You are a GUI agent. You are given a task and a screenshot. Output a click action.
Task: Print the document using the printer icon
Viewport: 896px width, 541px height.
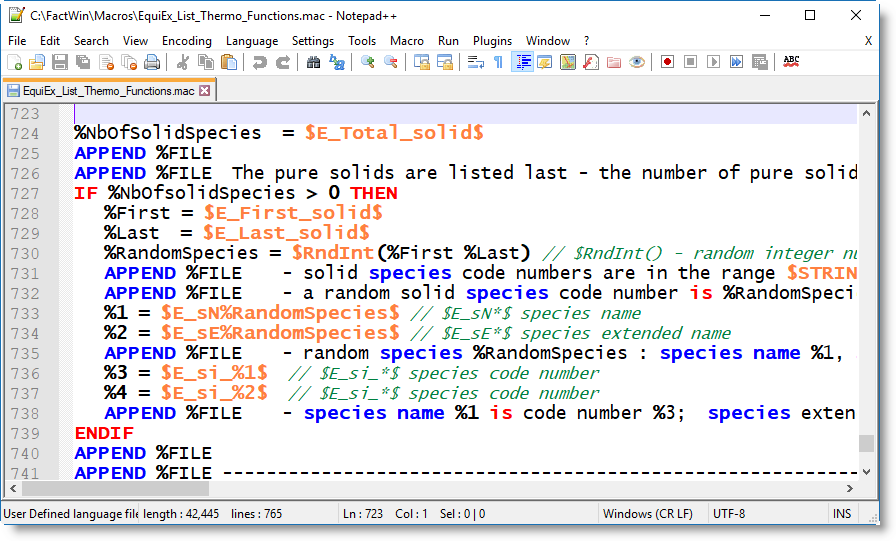coord(152,62)
